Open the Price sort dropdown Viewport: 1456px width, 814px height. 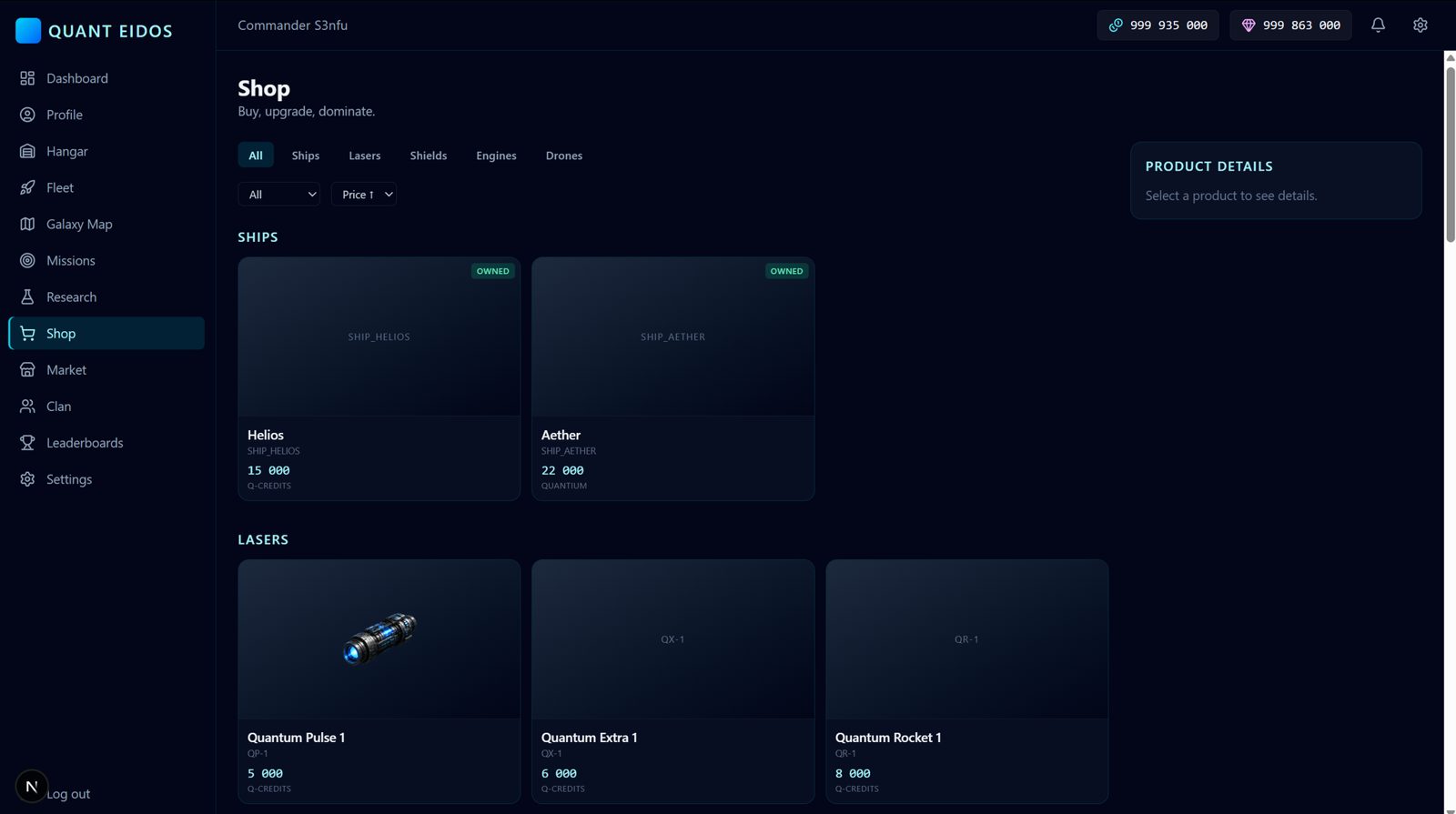coord(364,195)
